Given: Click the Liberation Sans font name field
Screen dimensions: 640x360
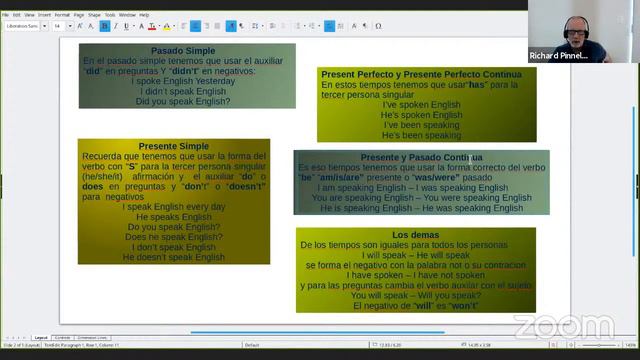Looking at the screenshot, I should pyautogui.click(x=22, y=26).
